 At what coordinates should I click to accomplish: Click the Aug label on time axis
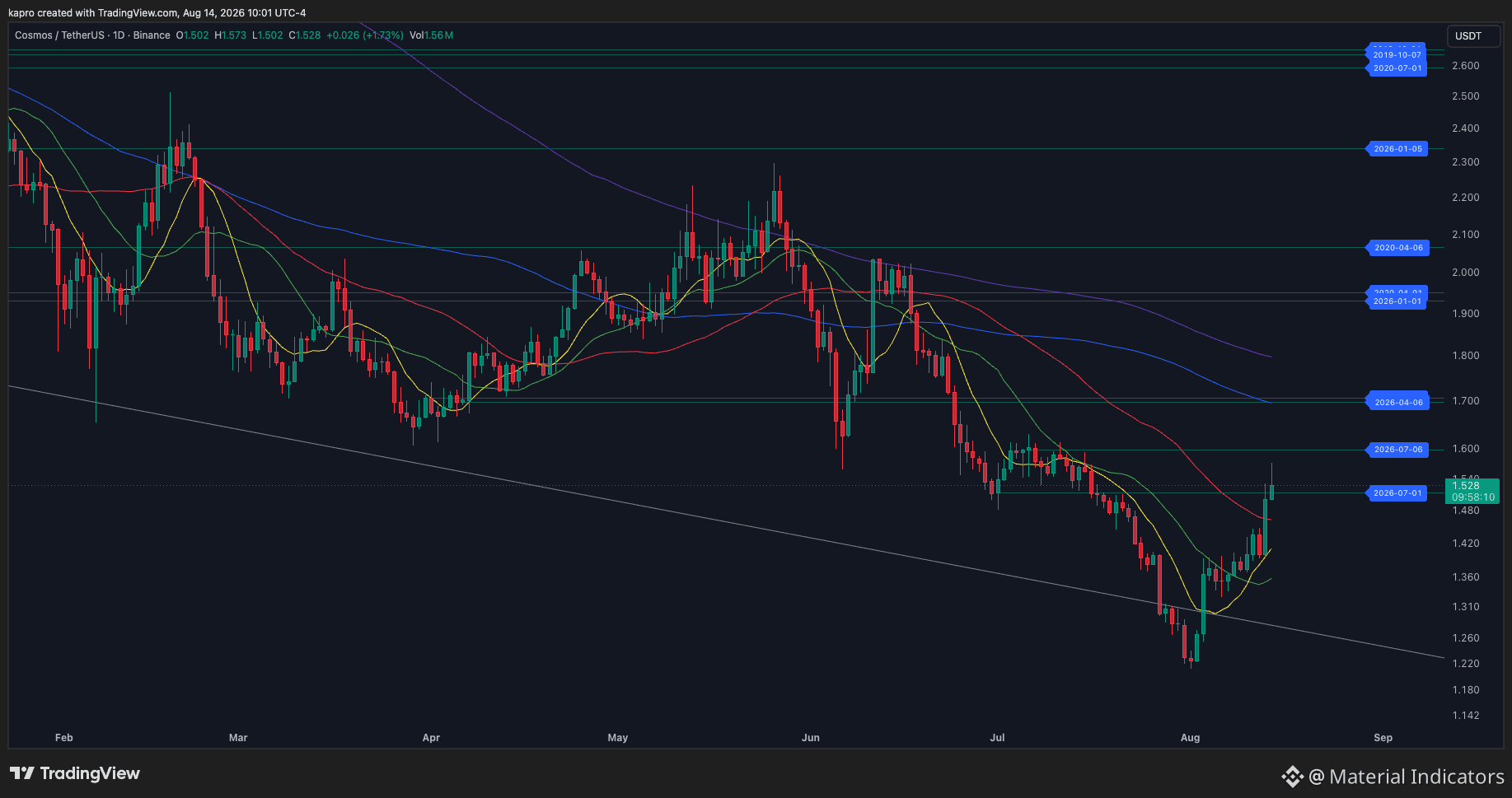1190,738
